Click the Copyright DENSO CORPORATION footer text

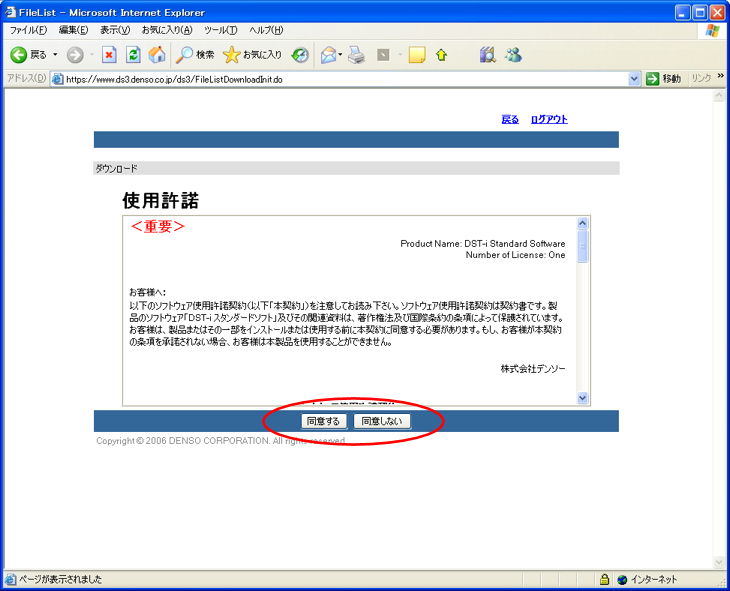coord(221,441)
